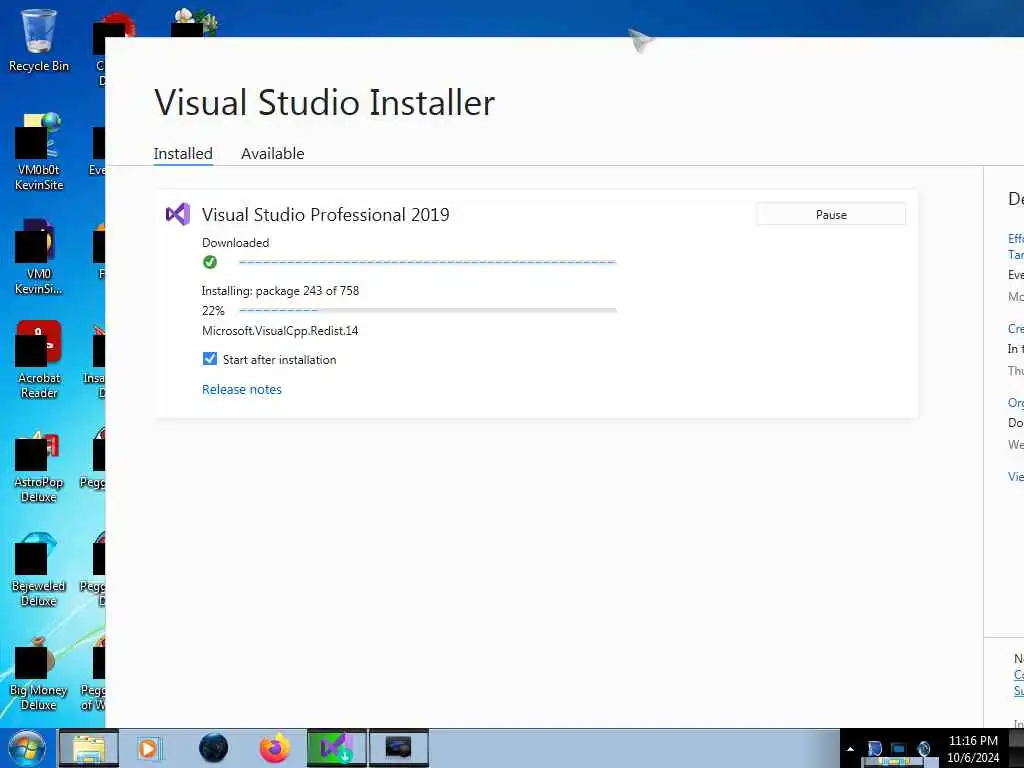Click the green Downloaded checkmark icon
This screenshot has width=1024, height=768.
[x=210, y=262]
